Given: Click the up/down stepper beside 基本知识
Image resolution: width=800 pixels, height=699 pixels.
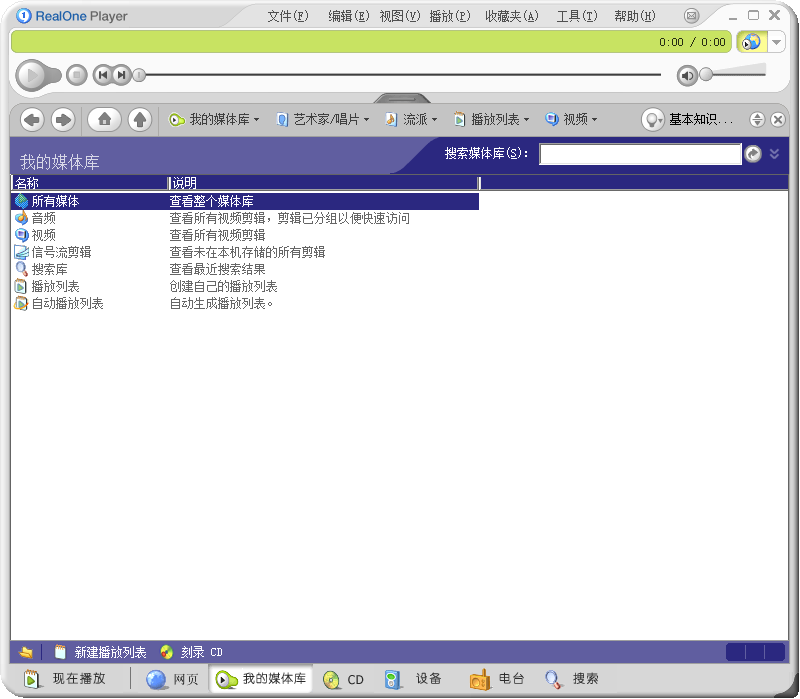Looking at the screenshot, I should [x=757, y=120].
